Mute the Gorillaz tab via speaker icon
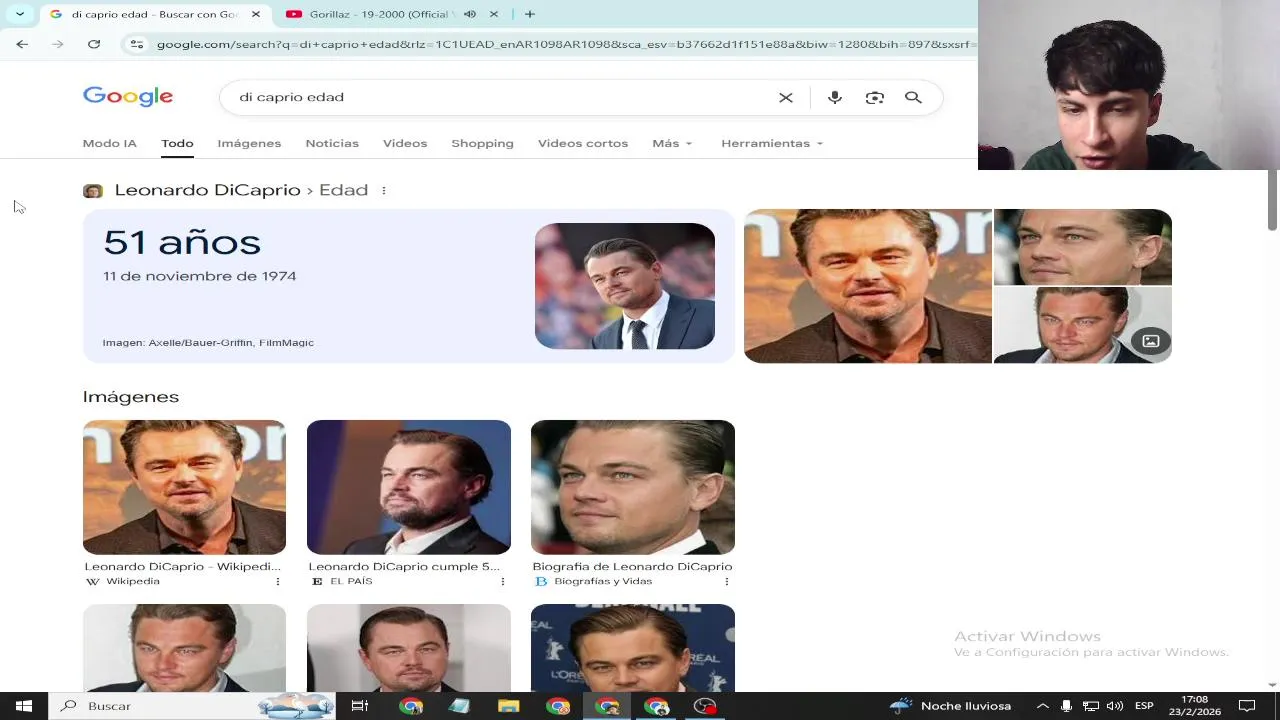Image resolution: width=1280 pixels, height=720 pixels. [470, 14]
